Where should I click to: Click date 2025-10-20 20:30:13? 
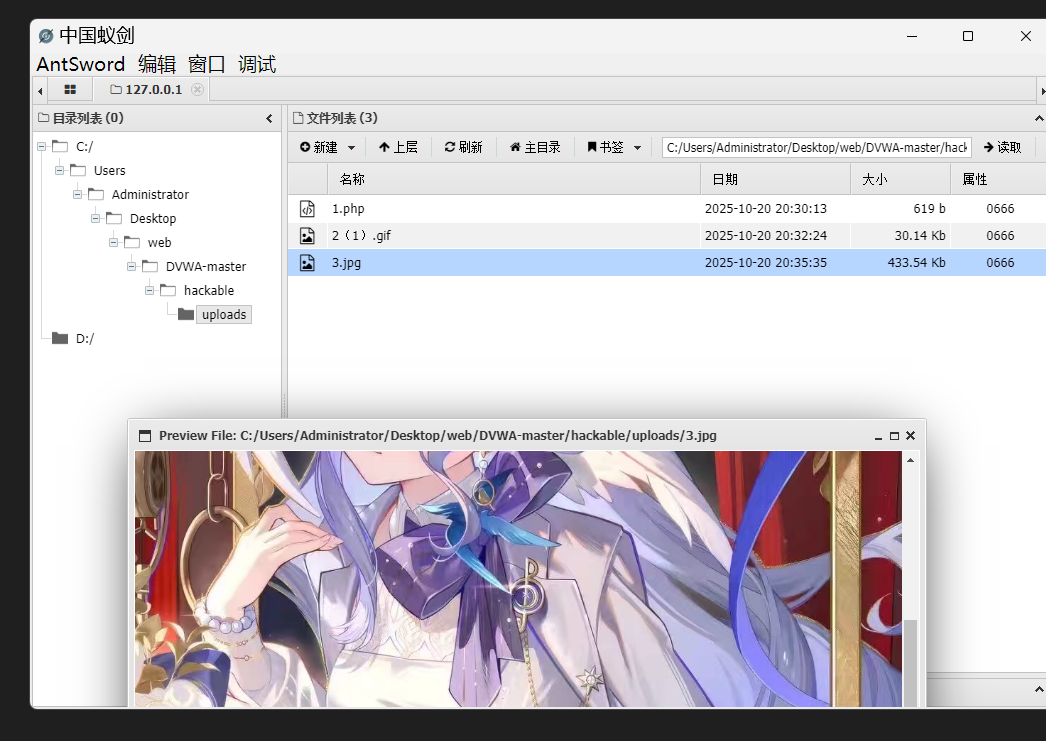pos(766,209)
